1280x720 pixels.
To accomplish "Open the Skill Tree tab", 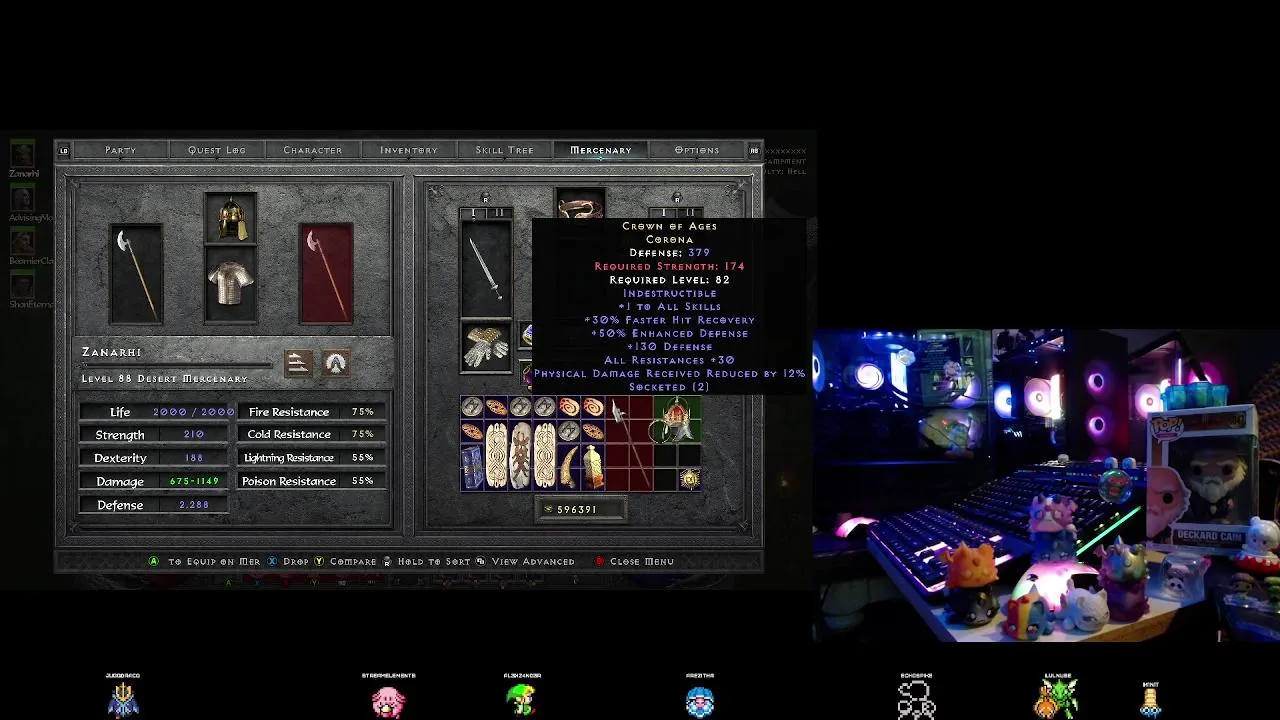I will click(x=504, y=150).
